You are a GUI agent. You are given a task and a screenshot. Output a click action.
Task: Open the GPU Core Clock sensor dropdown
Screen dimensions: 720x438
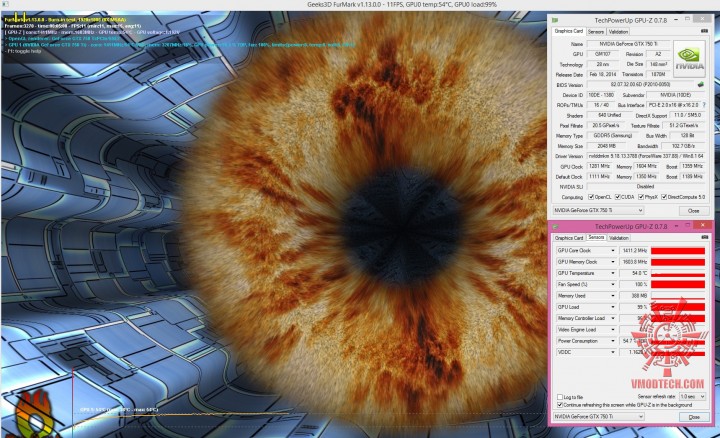click(x=613, y=251)
